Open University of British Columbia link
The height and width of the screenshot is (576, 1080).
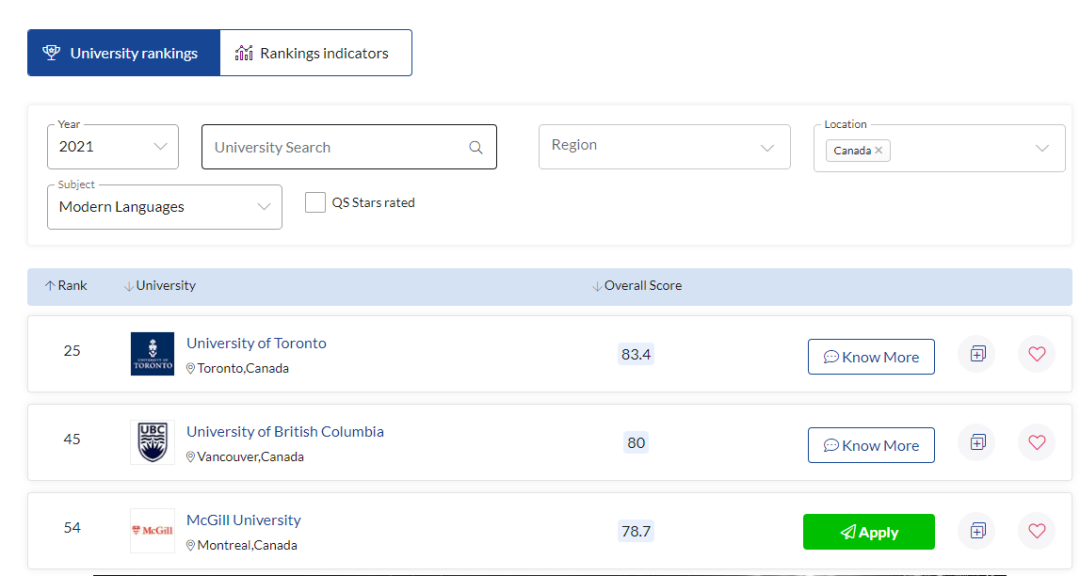(285, 431)
